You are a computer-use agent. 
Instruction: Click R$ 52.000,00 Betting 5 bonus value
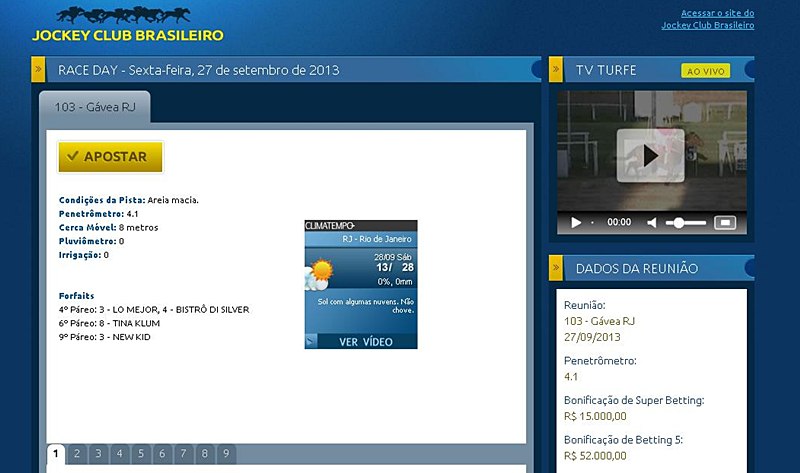click(595, 456)
